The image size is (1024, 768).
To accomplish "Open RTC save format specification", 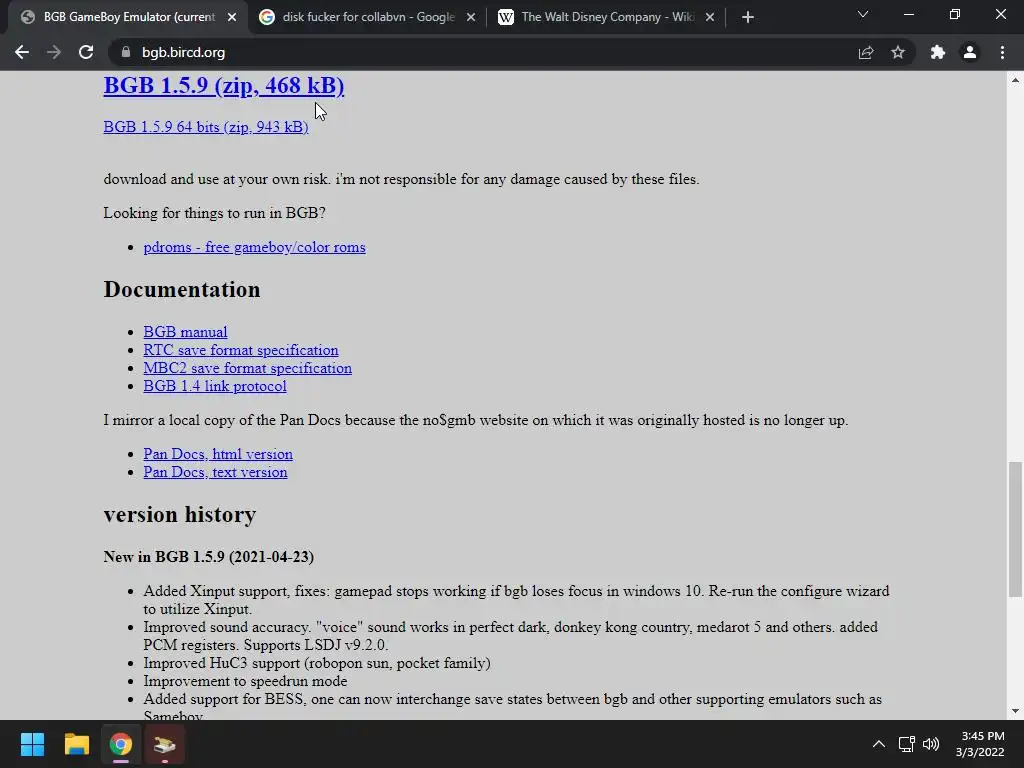I will pos(241,350).
